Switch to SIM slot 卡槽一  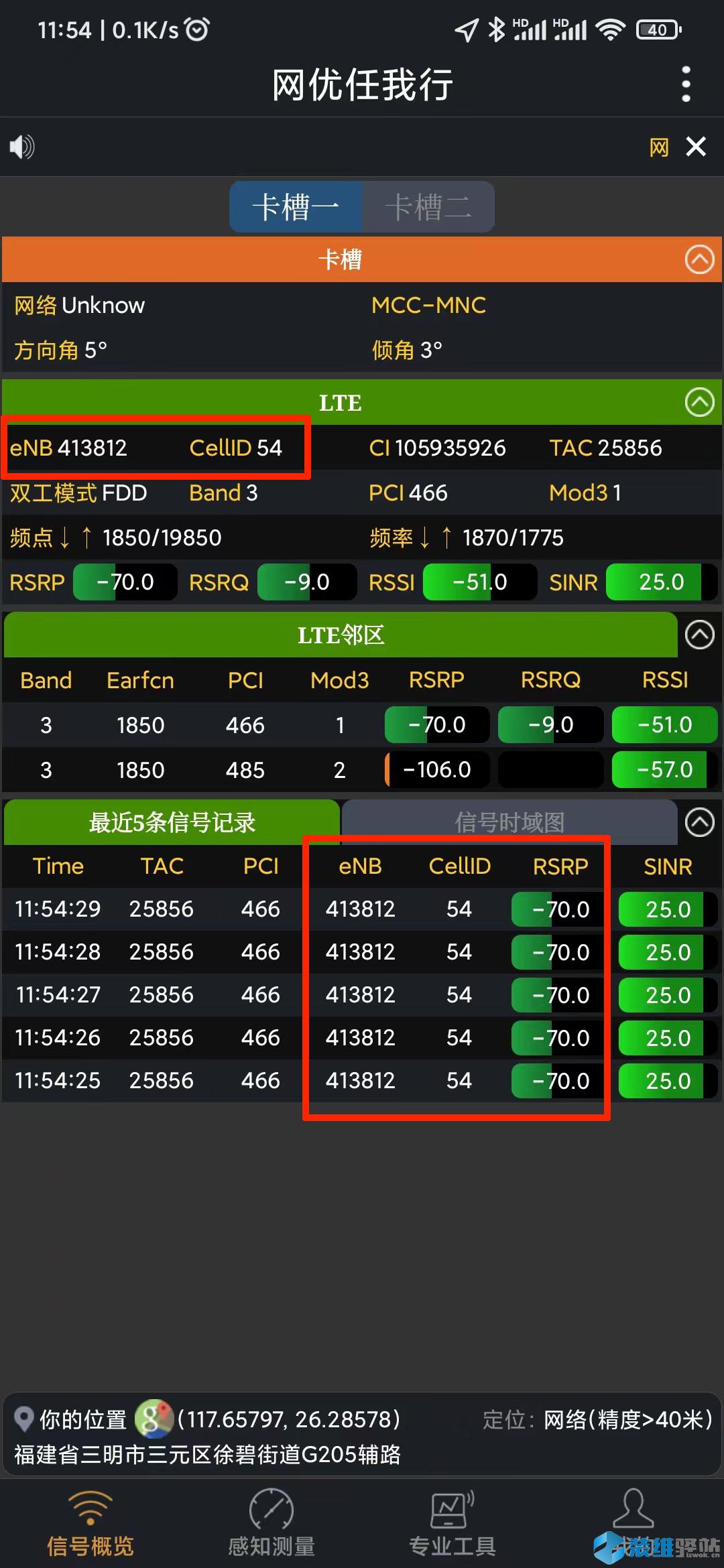[296, 206]
